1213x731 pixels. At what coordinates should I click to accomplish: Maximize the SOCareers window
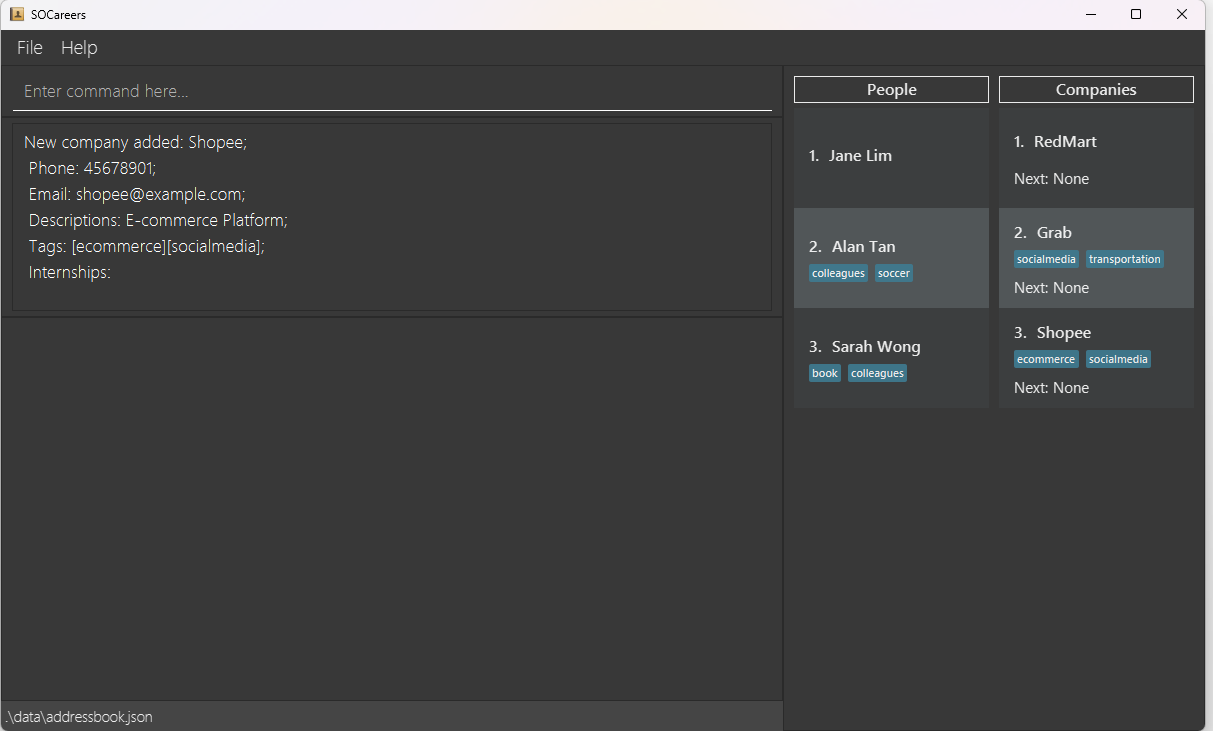point(1136,14)
